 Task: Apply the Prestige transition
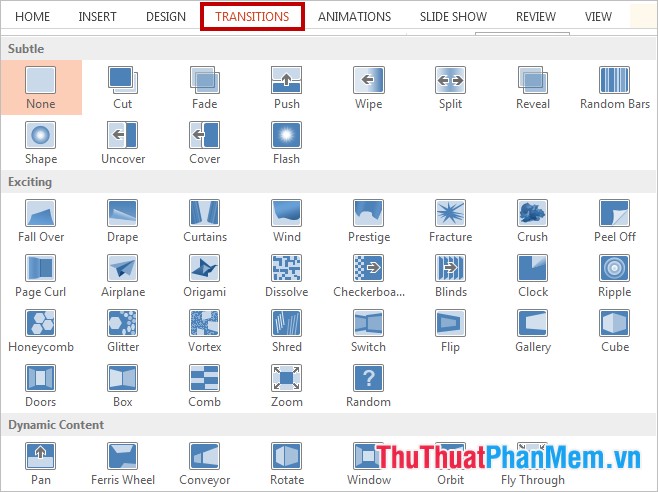368,221
